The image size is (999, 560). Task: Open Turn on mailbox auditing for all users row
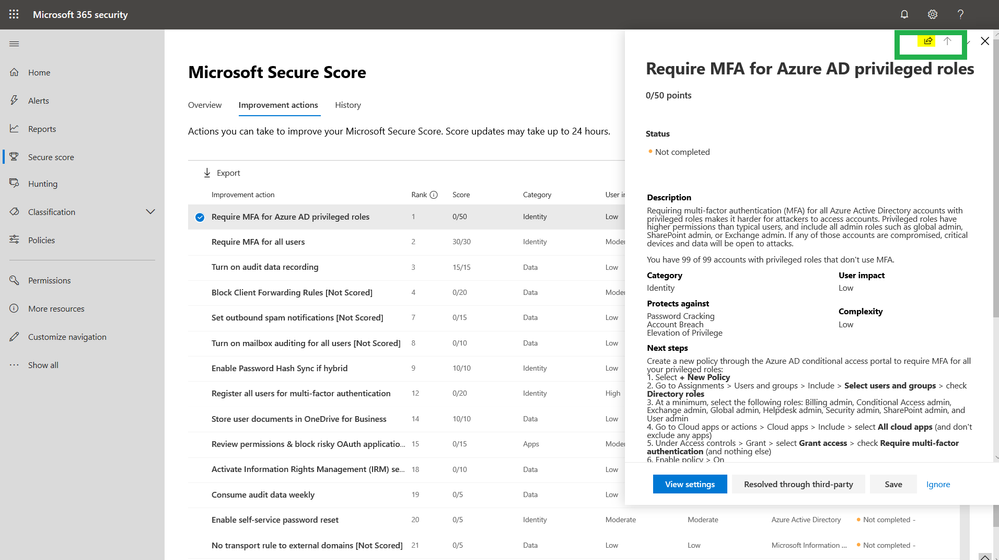pyautogui.click(x=406, y=343)
